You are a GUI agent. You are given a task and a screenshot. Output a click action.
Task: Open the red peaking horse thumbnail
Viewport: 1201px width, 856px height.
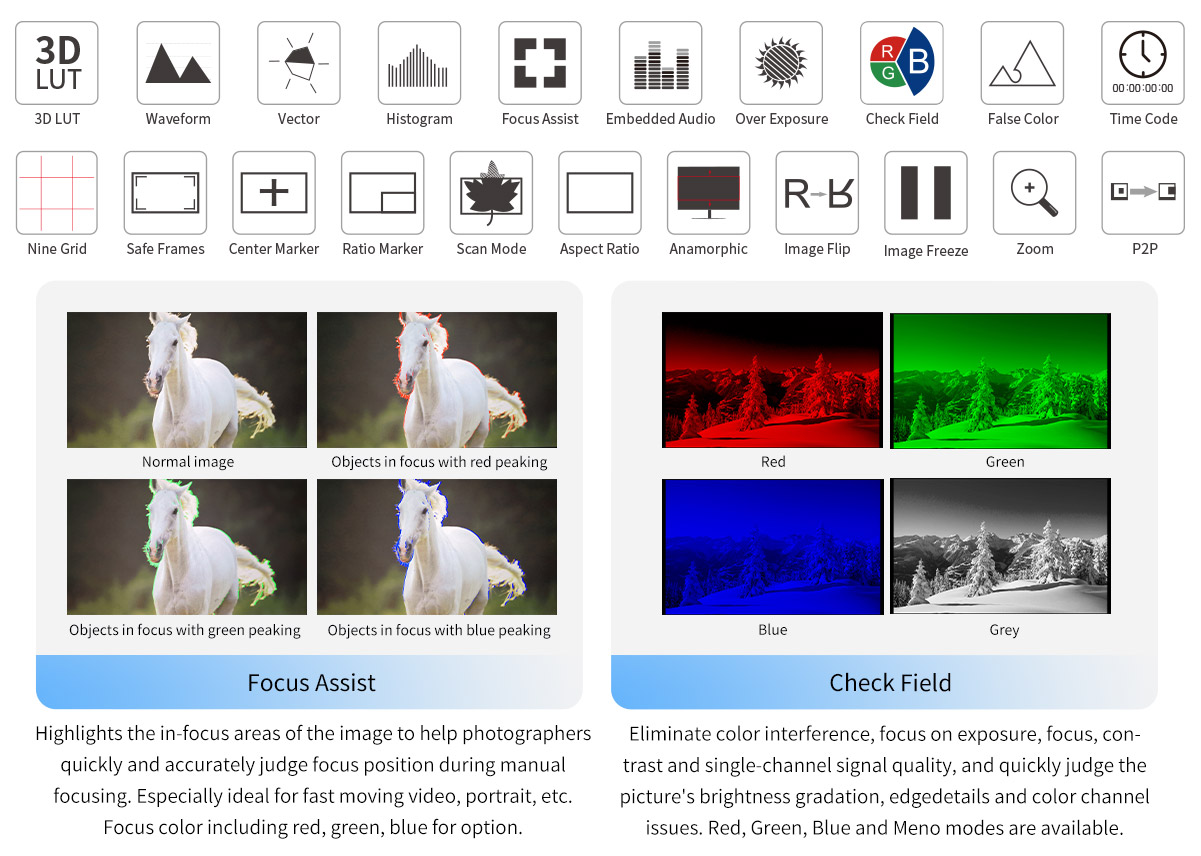pyautogui.click(x=437, y=380)
